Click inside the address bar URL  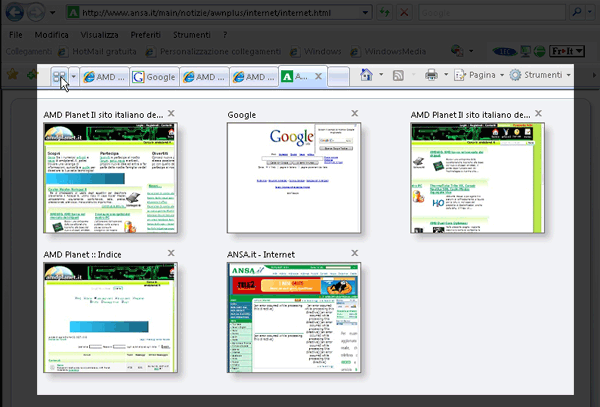(206, 13)
